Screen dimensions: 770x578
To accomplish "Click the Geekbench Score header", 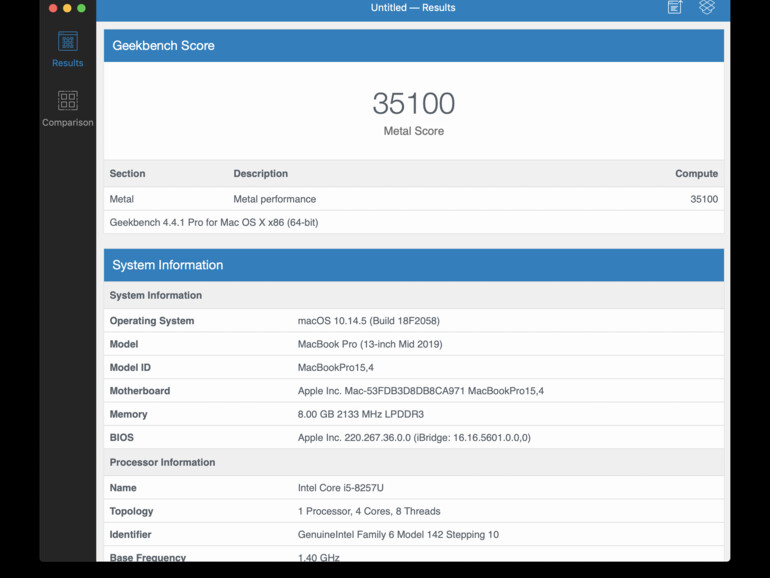I will coord(413,46).
